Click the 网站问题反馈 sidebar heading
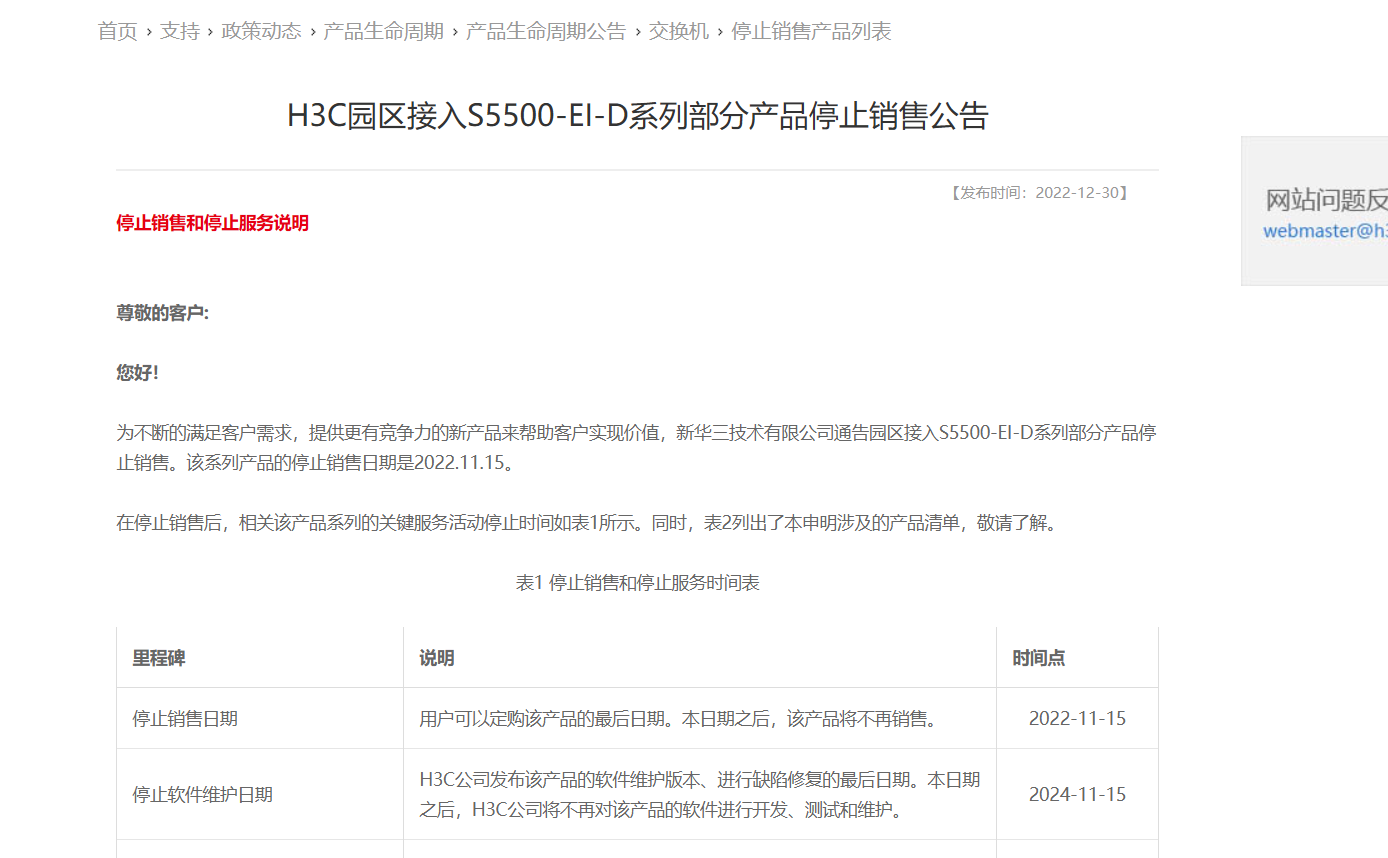 (1327, 200)
